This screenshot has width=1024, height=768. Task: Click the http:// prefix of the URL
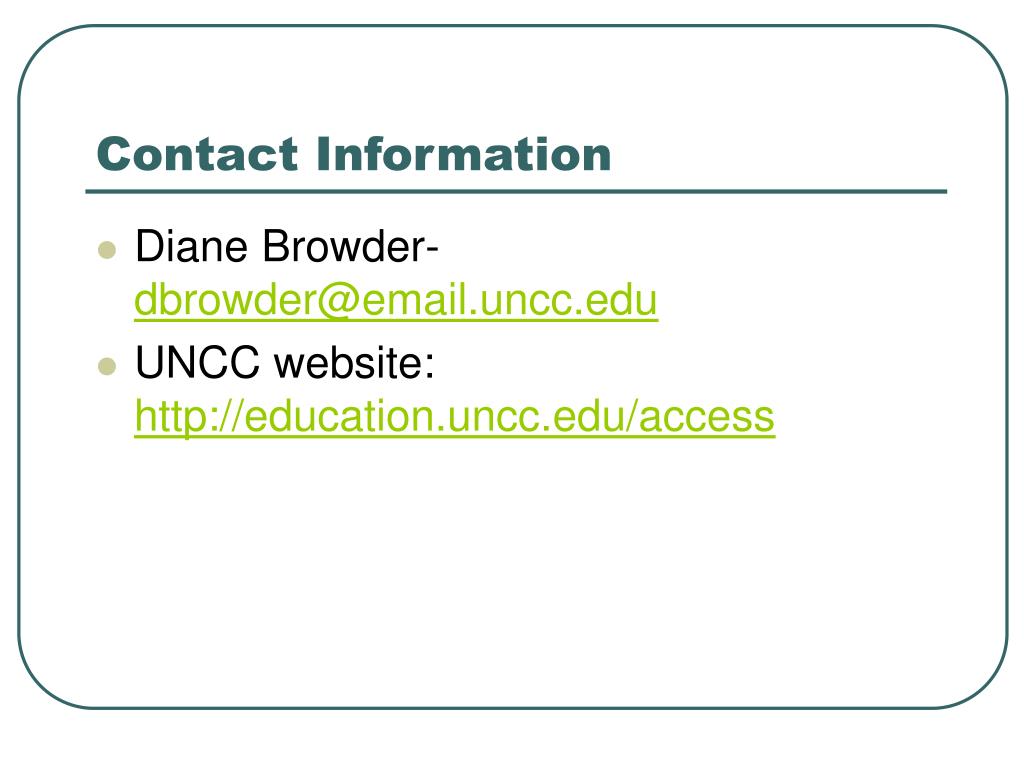(x=189, y=417)
